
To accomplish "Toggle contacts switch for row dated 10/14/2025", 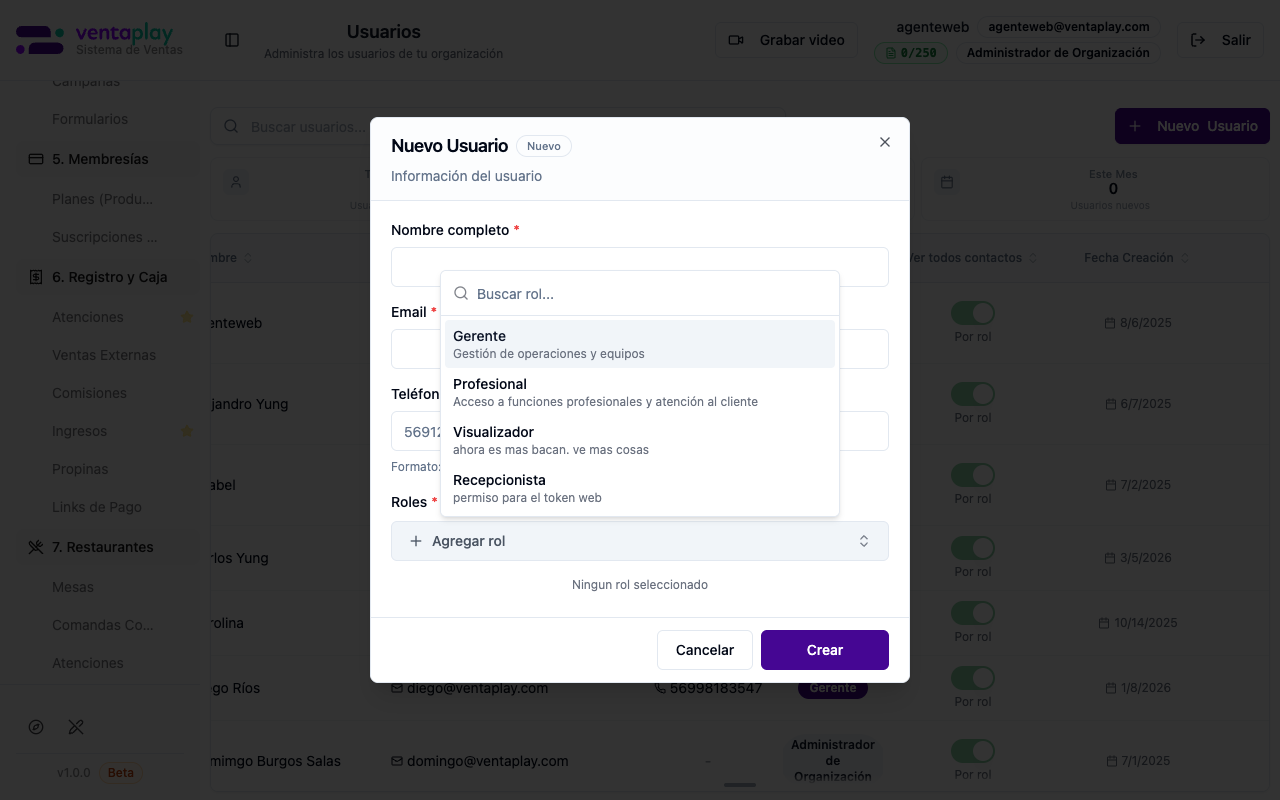I will tap(972, 613).
